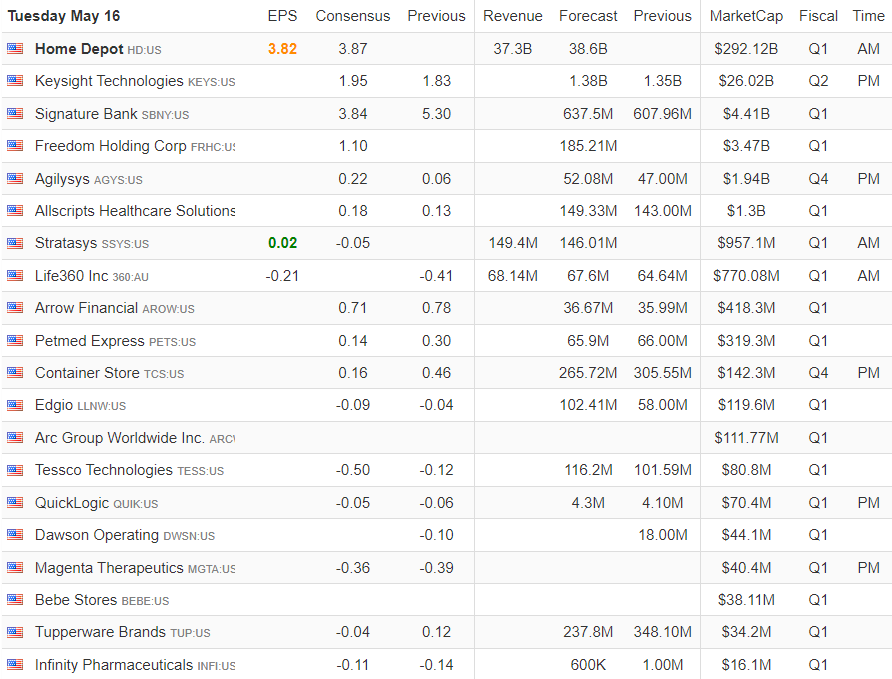This screenshot has width=892, height=679.
Task: Click Tessco's -0.50 consensus value
Action: (353, 470)
